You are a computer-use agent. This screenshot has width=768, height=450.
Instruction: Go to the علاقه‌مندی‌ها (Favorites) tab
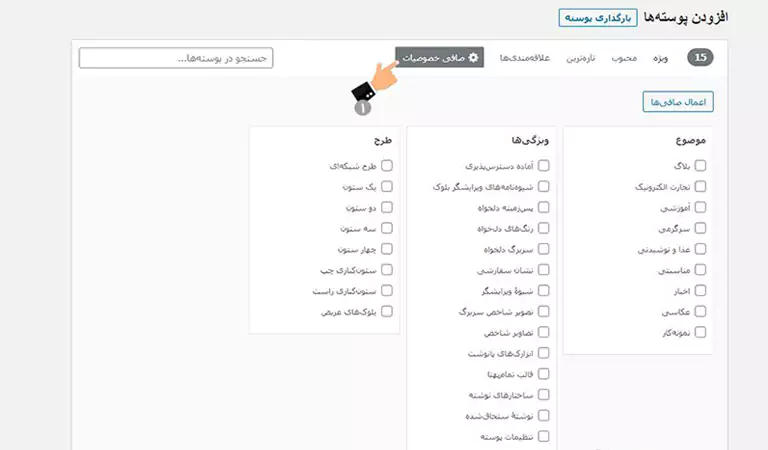coord(525,58)
